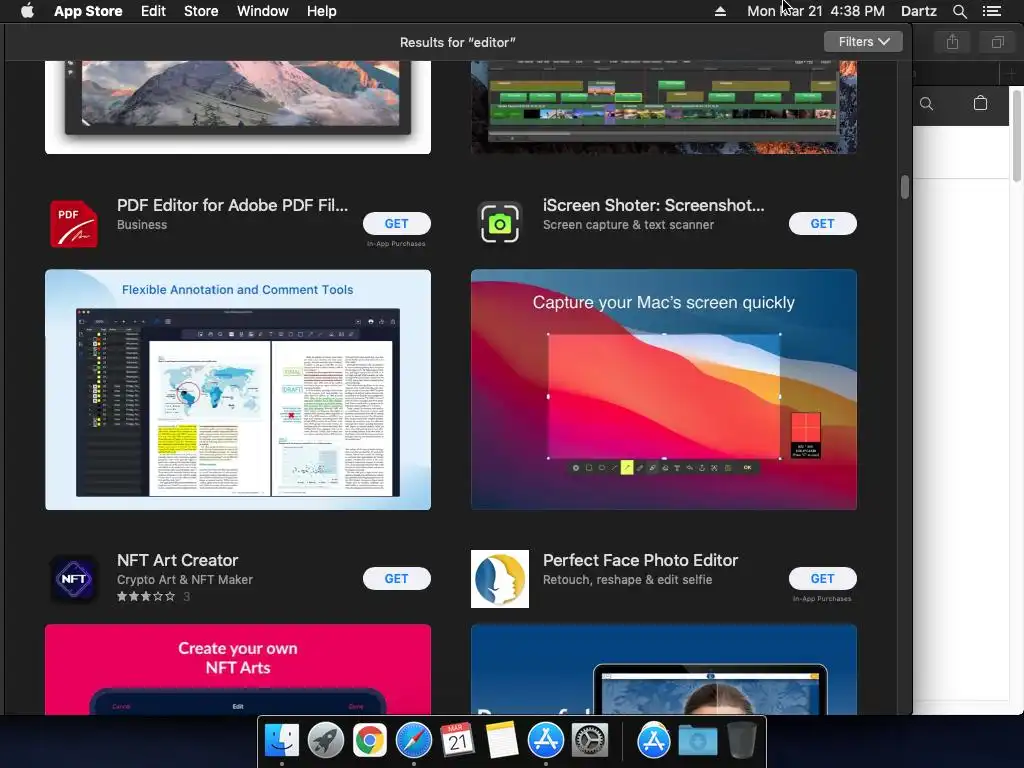Open the Window menu
The height and width of the screenshot is (768, 1024).
tap(263, 11)
